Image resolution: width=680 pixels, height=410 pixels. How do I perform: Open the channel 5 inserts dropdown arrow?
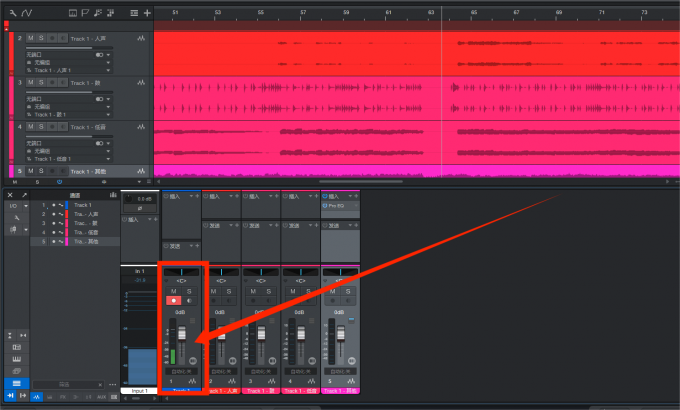point(350,197)
